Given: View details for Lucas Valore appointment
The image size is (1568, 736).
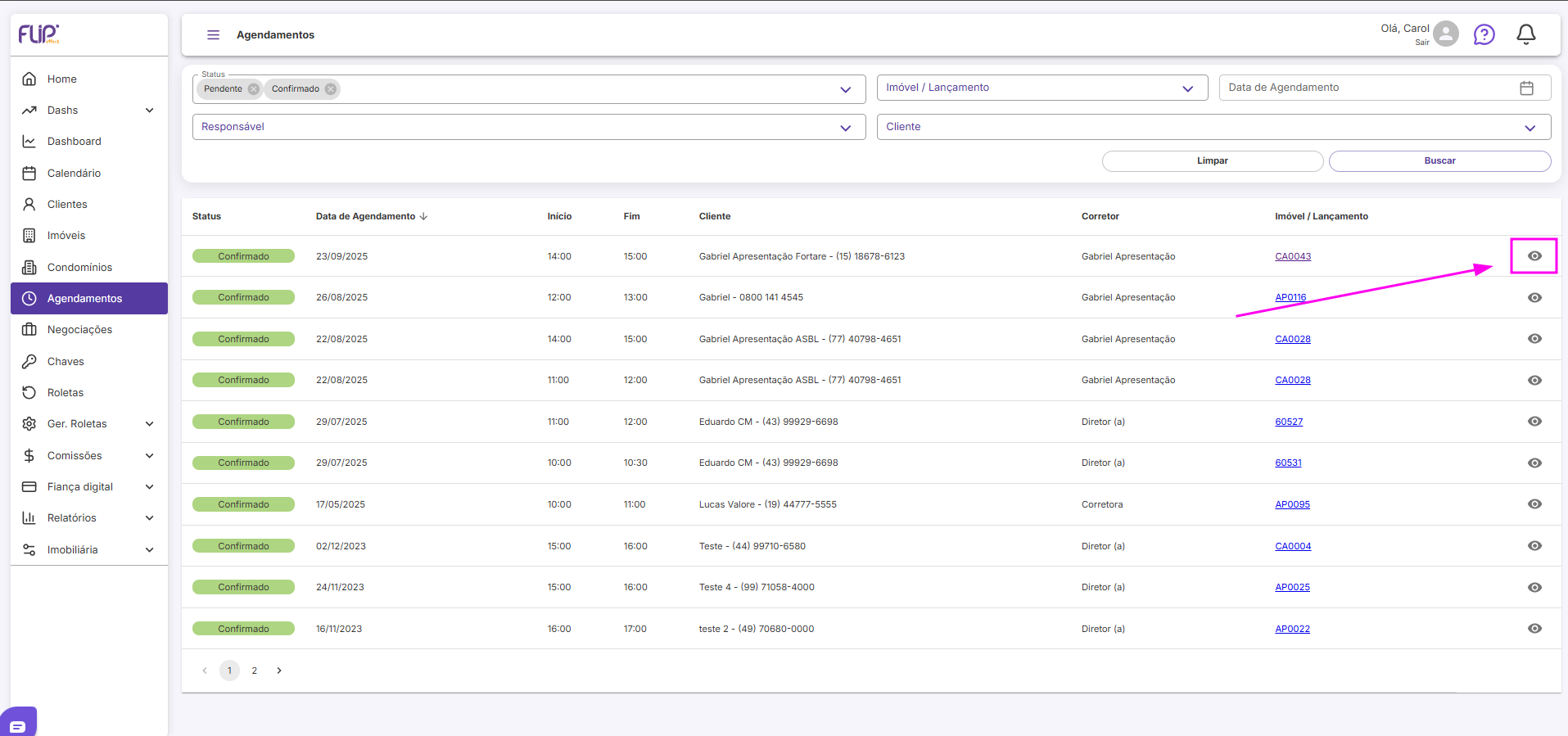Looking at the screenshot, I should coord(1534,504).
